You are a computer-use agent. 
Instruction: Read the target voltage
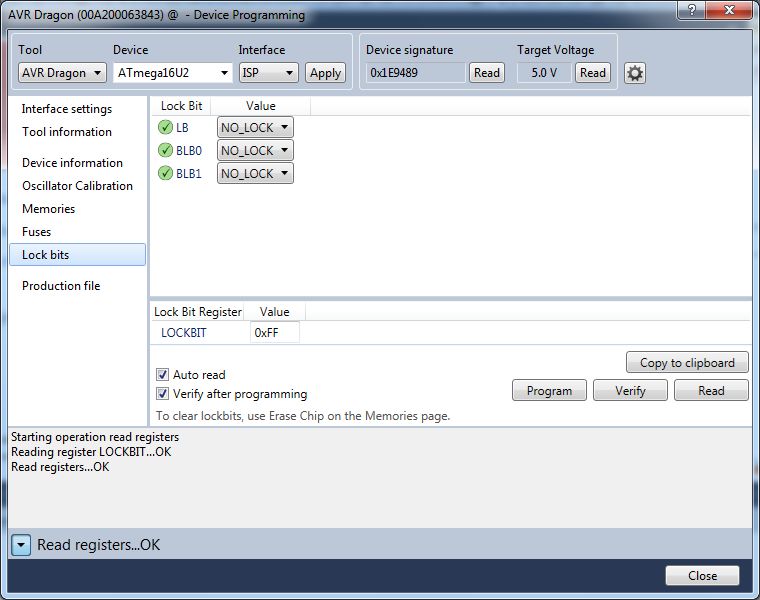(x=593, y=73)
